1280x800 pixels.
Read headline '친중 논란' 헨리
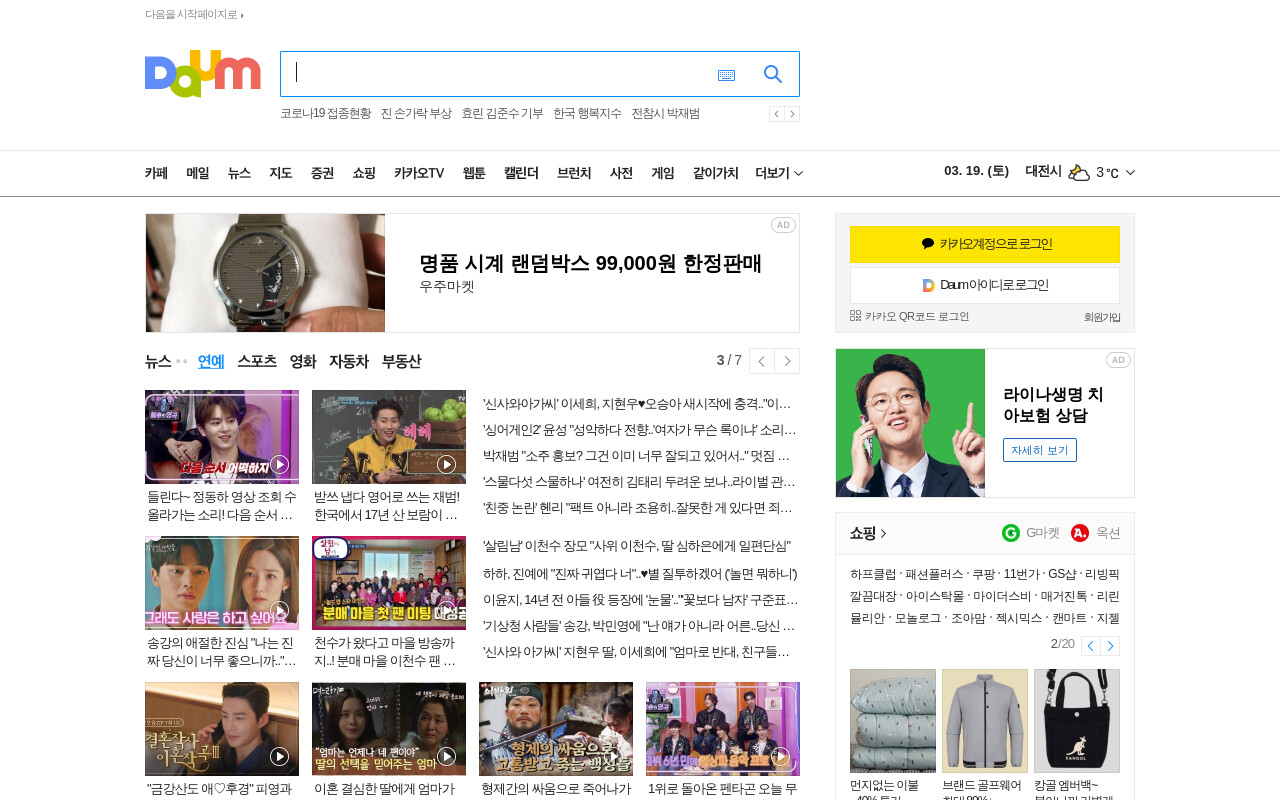point(637,508)
